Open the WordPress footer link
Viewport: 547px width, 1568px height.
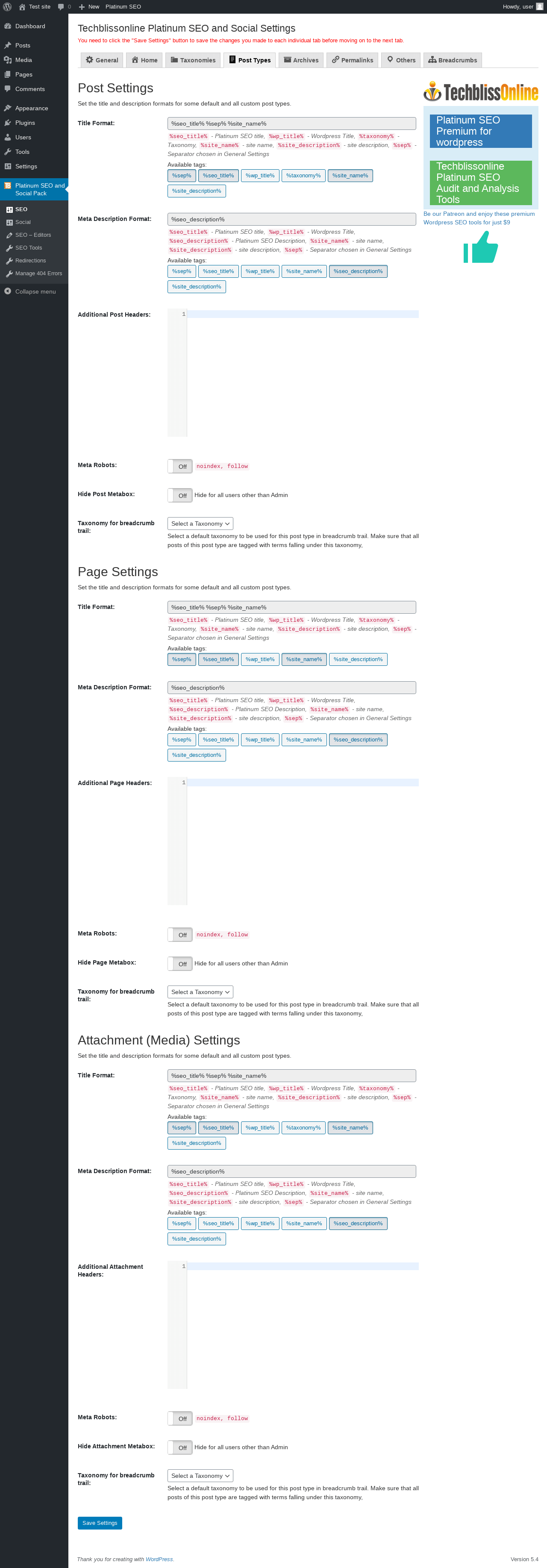click(x=159, y=1559)
